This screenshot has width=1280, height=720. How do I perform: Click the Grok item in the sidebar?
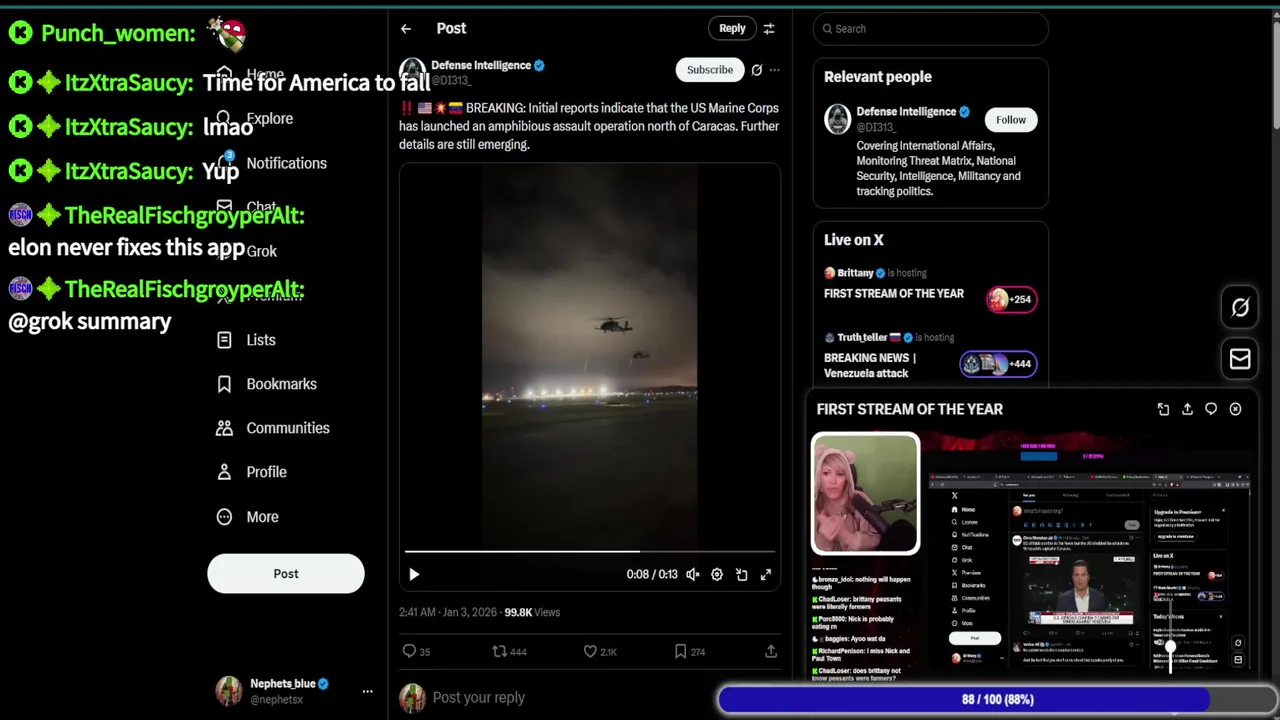pos(262,251)
